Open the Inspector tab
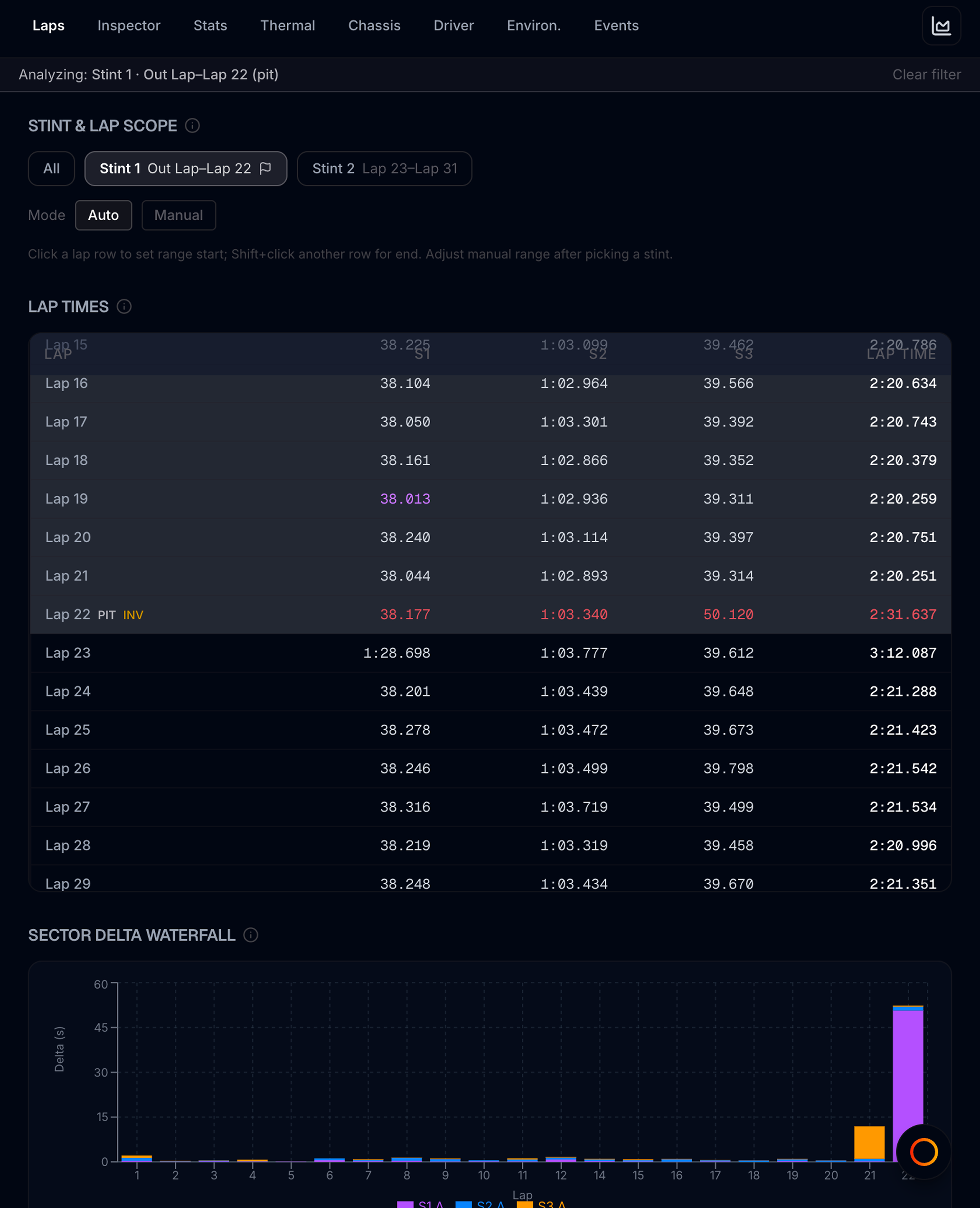The height and width of the screenshot is (1208, 980). (x=129, y=25)
